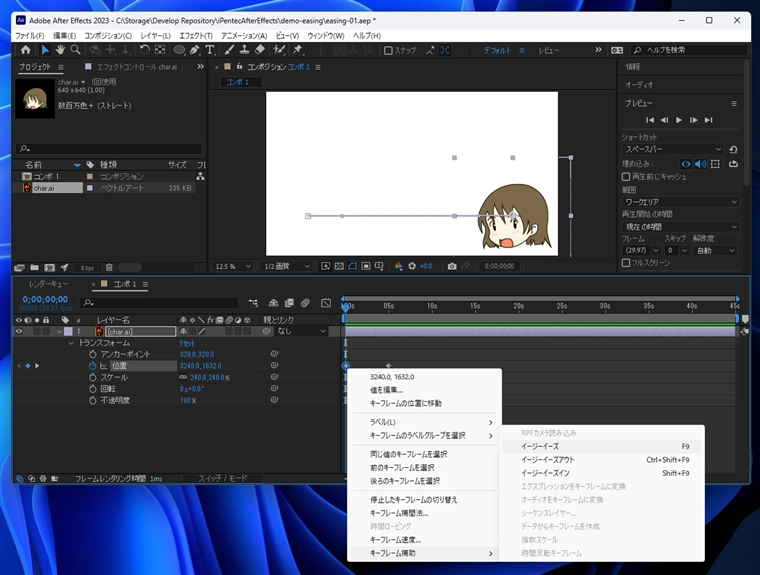Choose イージーイーズアウト from submenu
The width and height of the screenshot is (760, 575).
tap(602, 460)
